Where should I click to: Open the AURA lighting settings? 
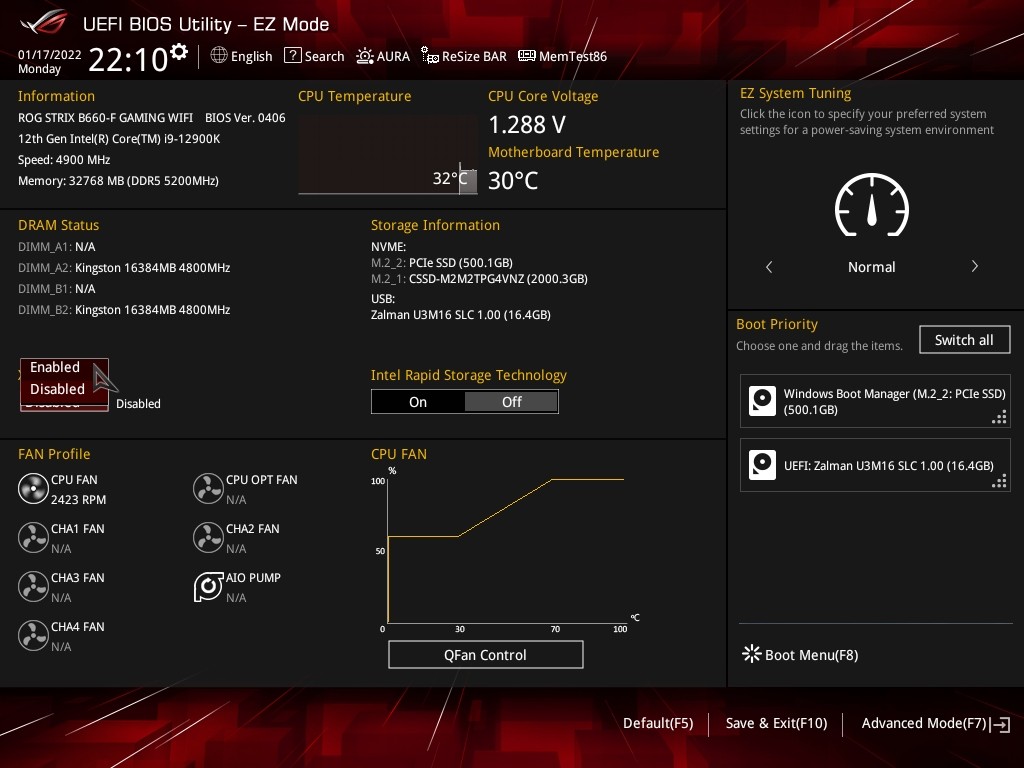click(x=383, y=56)
